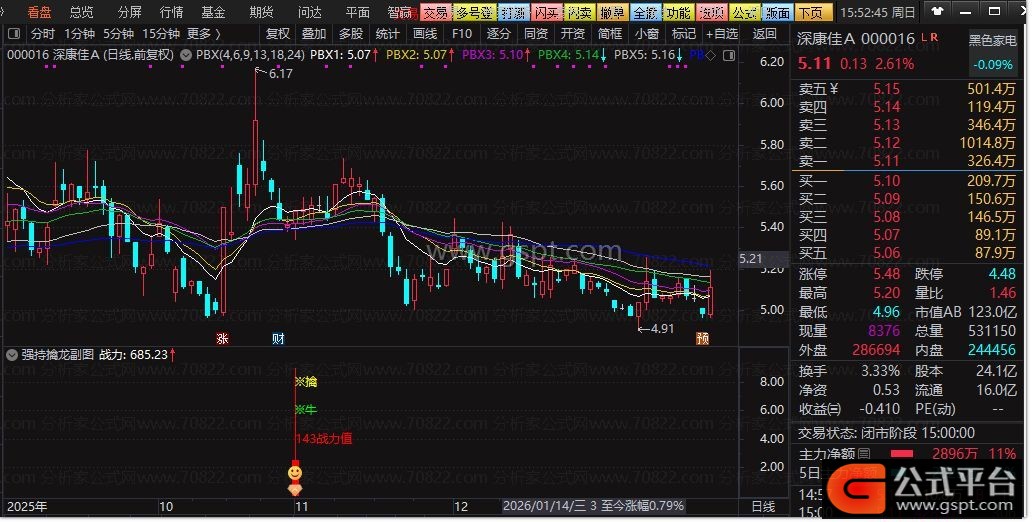
Task: Click the red 涨 marker below the chart
Action: coord(222,338)
